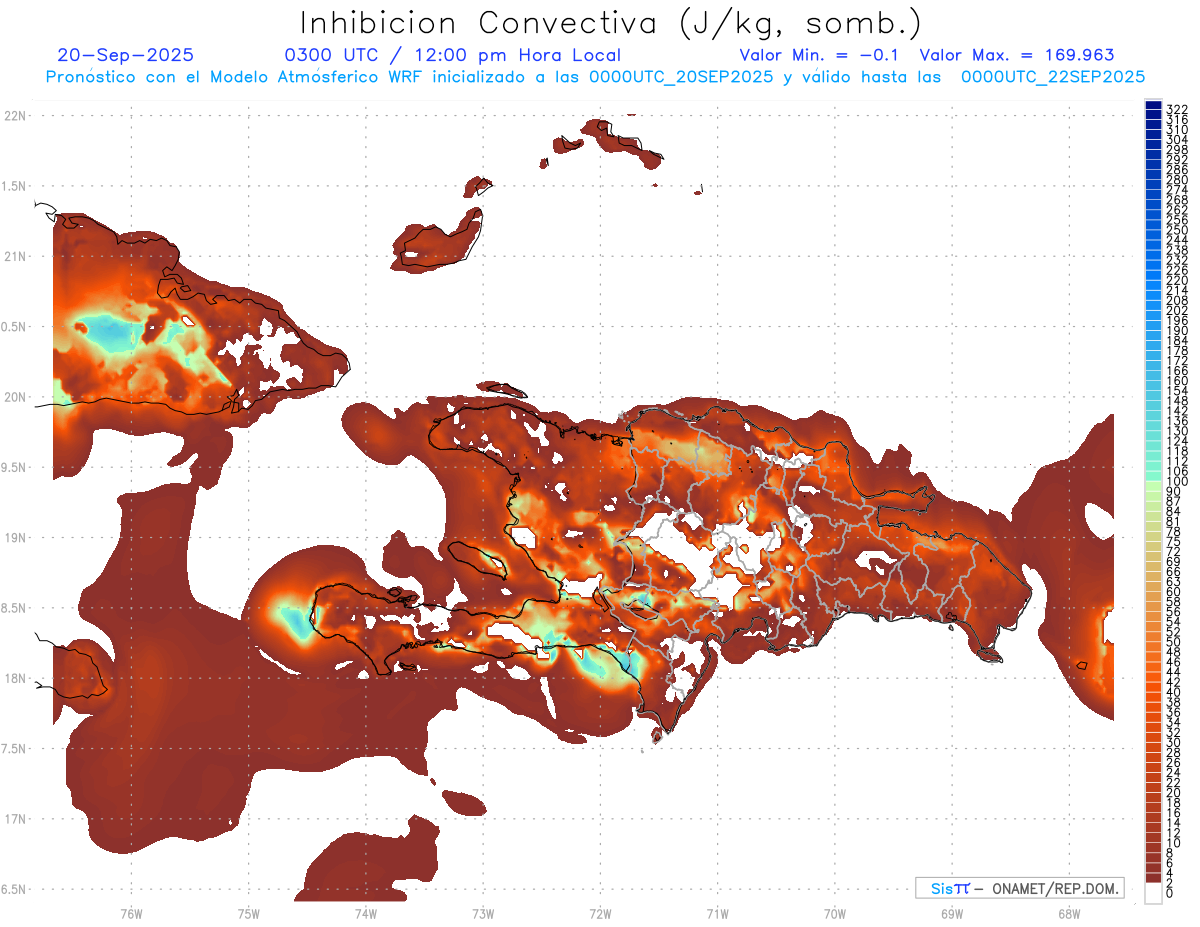This screenshot has height=927, width=1200.
Task: Click the latitude label '8.5N'
Action: pos(14,608)
